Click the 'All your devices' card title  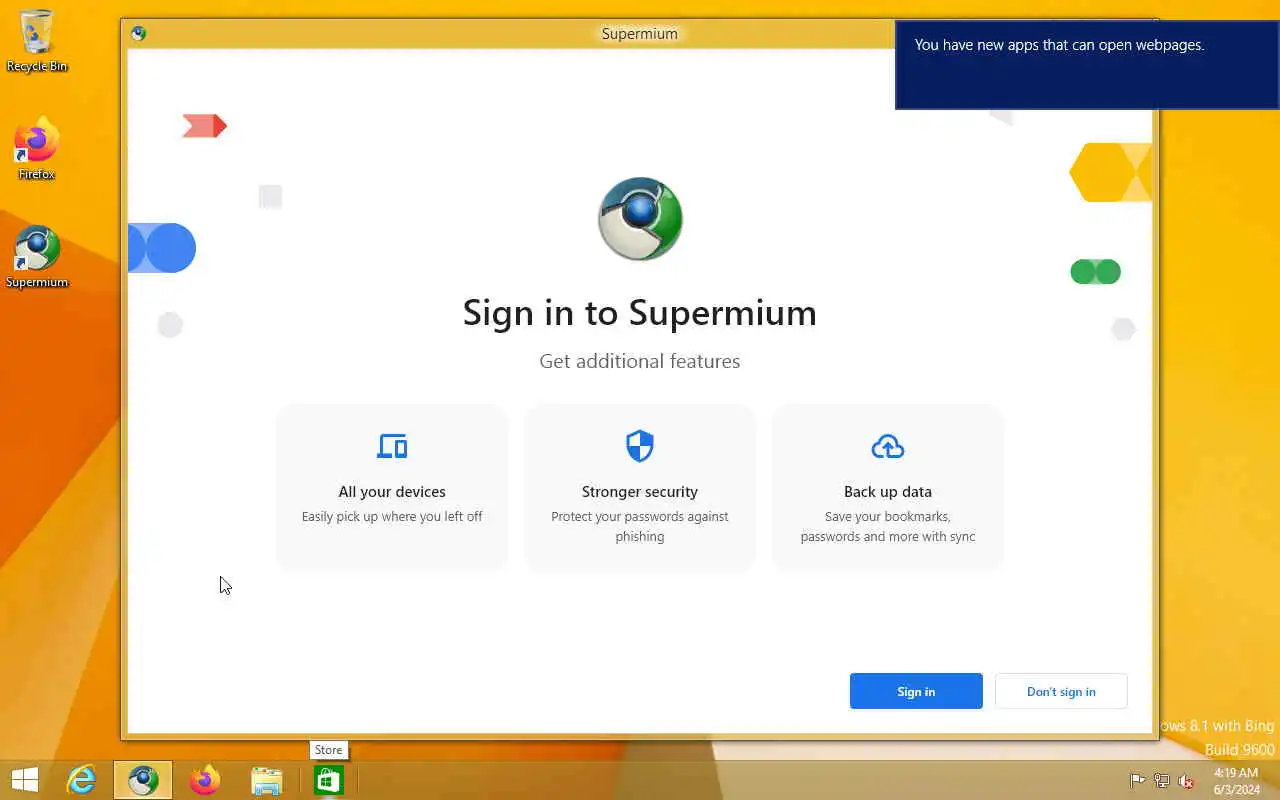[x=392, y=492]
